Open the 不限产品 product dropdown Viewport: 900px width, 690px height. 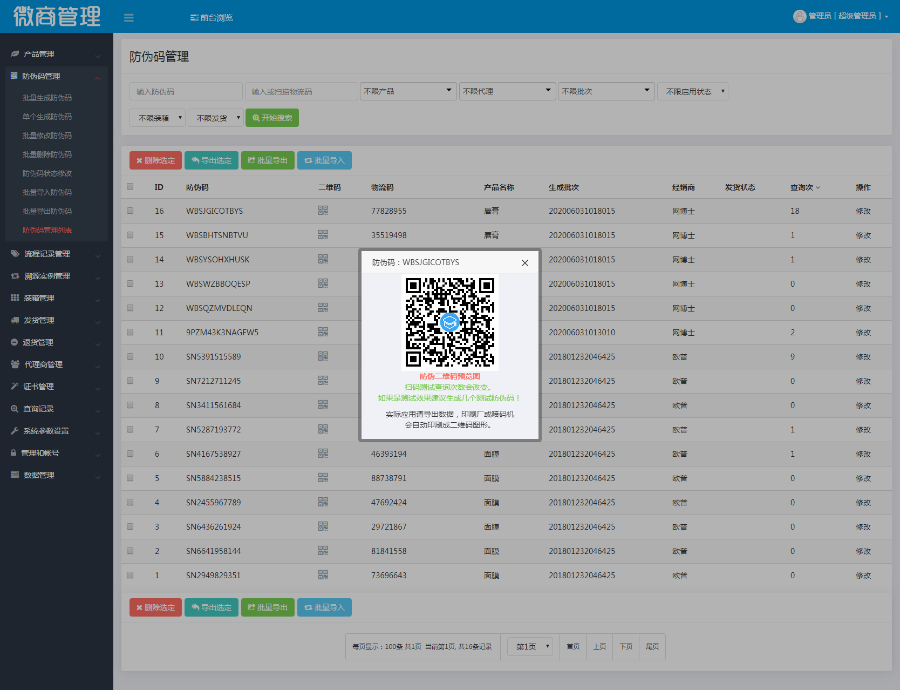click(x=408, y=91)
